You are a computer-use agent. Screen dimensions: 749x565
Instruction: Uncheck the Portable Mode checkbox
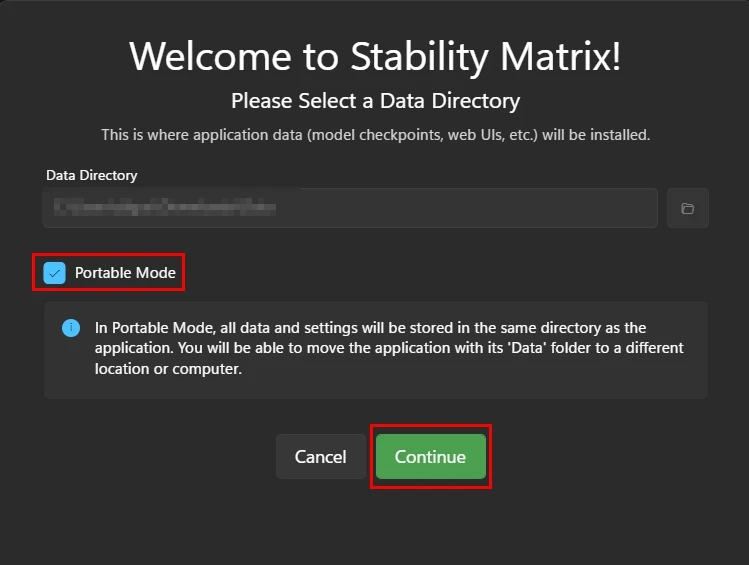pos(54,273)
